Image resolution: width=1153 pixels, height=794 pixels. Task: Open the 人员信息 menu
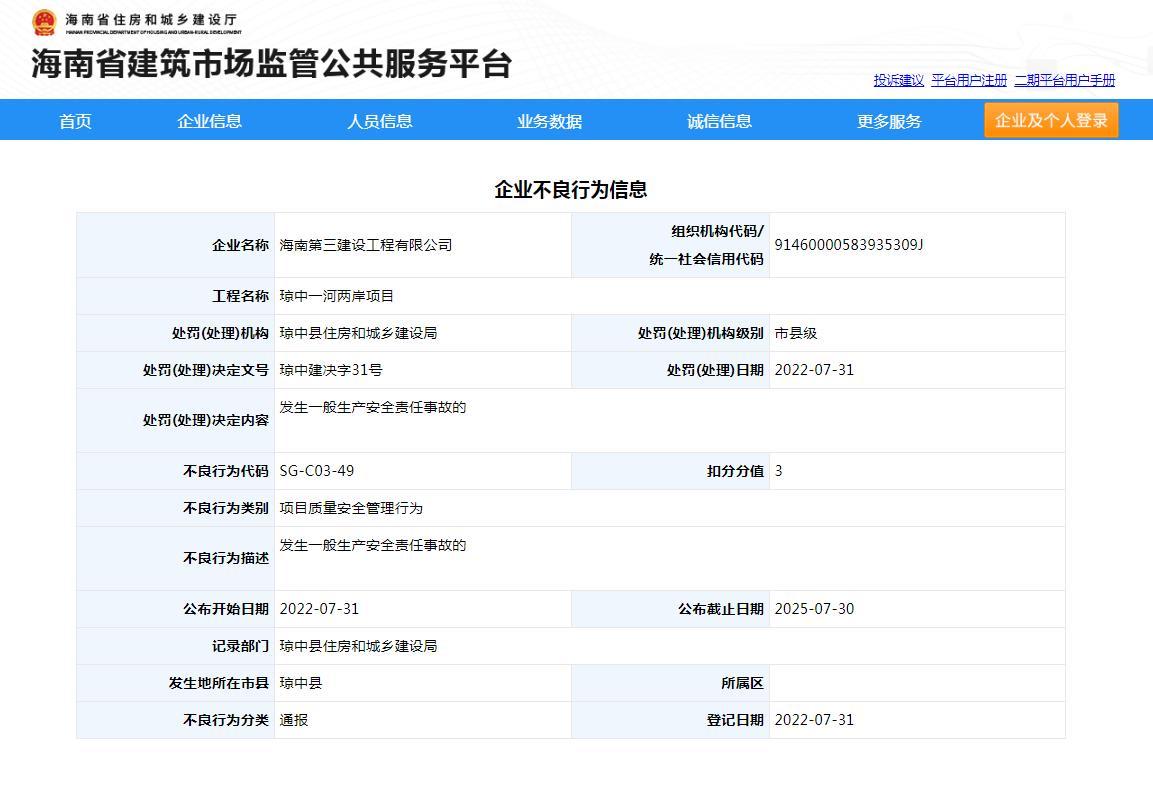pyautogui.click(x=379, y=121)
